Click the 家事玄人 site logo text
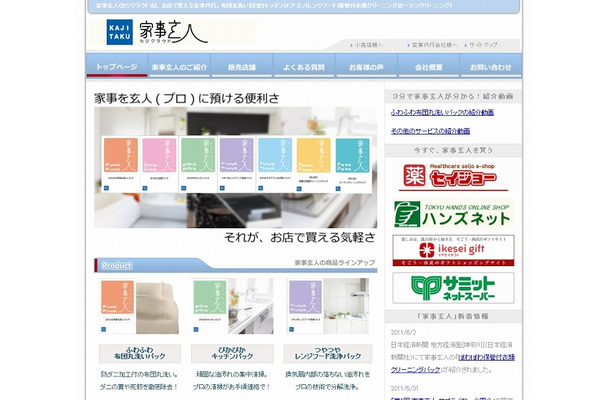This screenshot has height=400, width=610. 173,32
